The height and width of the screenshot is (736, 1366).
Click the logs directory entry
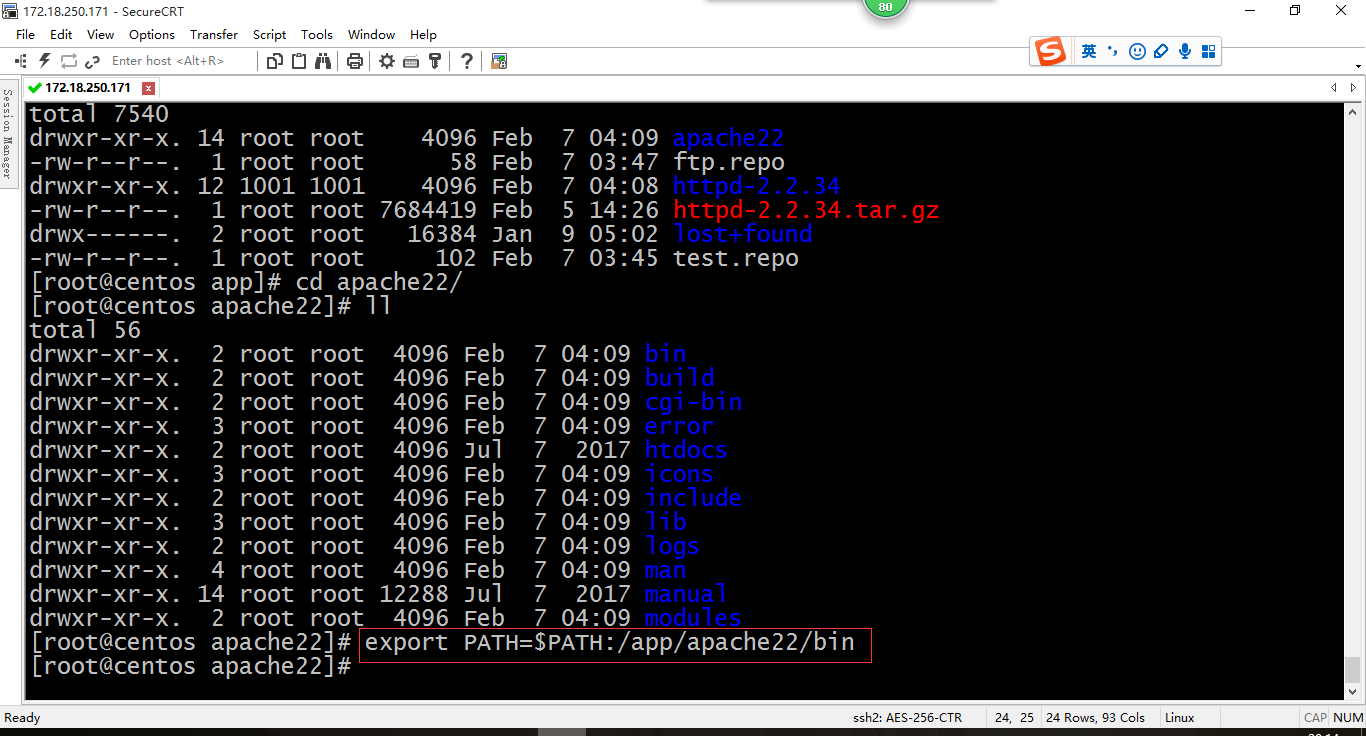pyautogui.click(x=672, y=546)
